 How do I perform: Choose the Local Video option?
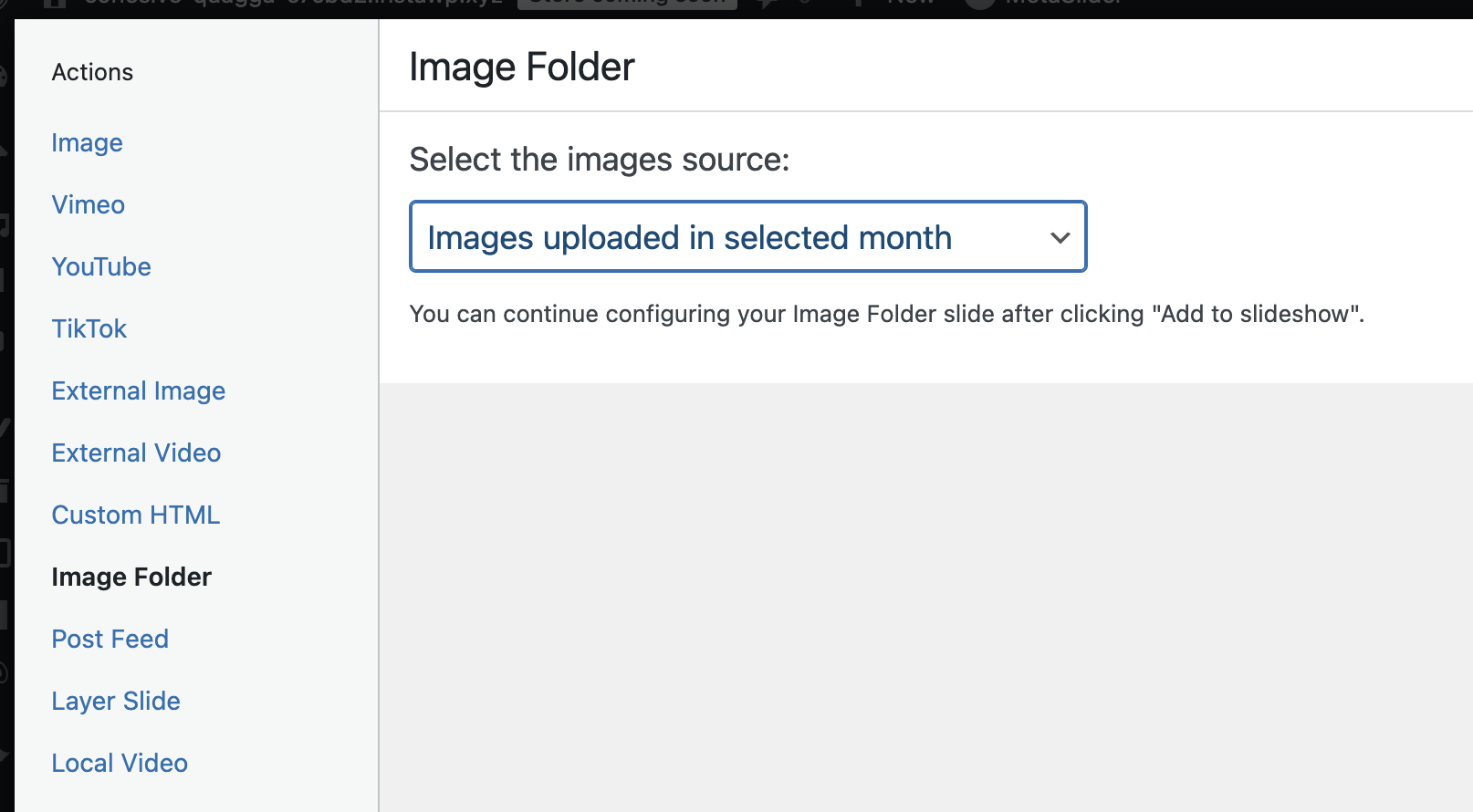point(120,764)
